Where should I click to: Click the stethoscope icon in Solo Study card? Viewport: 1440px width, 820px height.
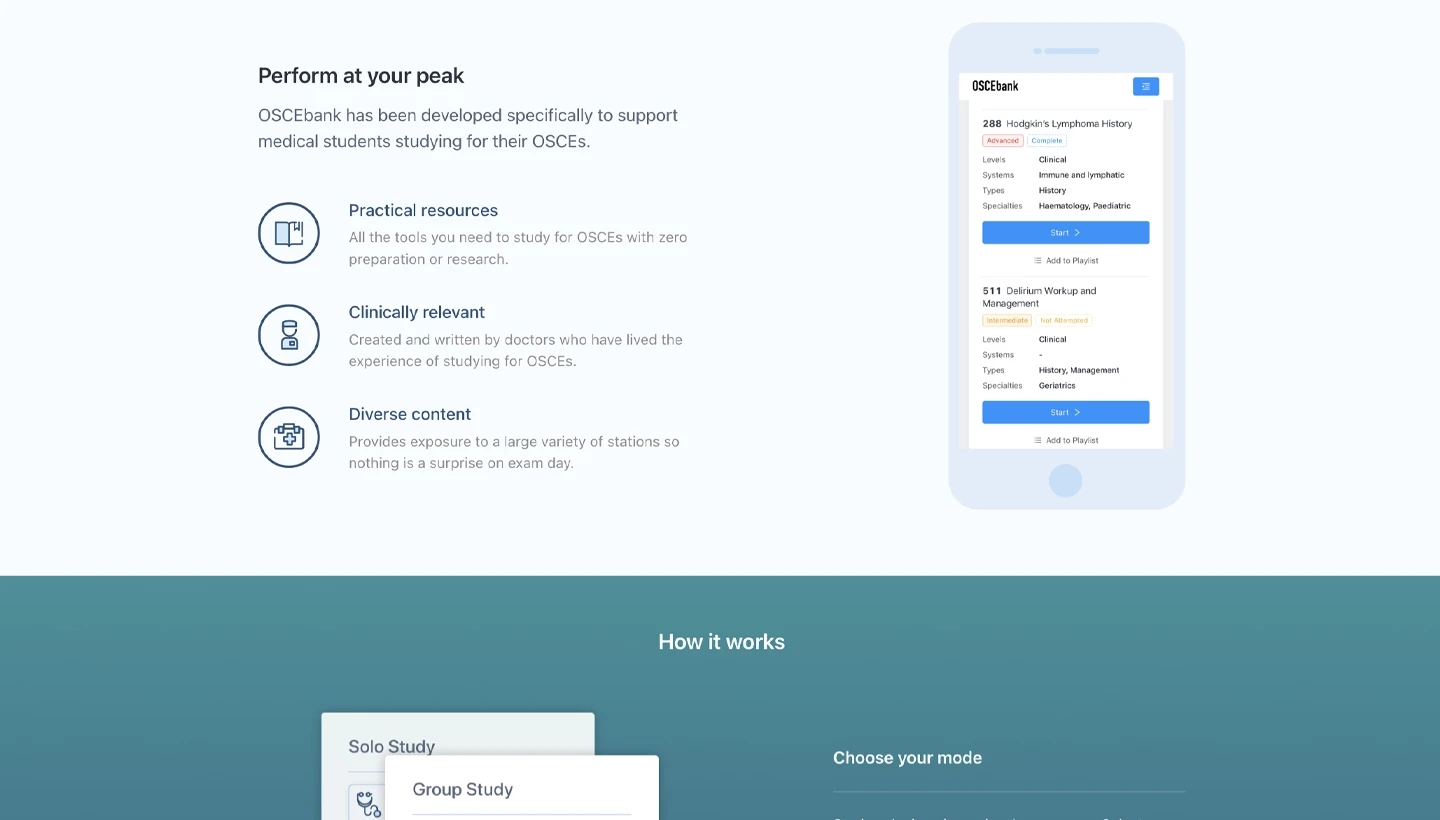pyautogui.click(x=367, y=803)
